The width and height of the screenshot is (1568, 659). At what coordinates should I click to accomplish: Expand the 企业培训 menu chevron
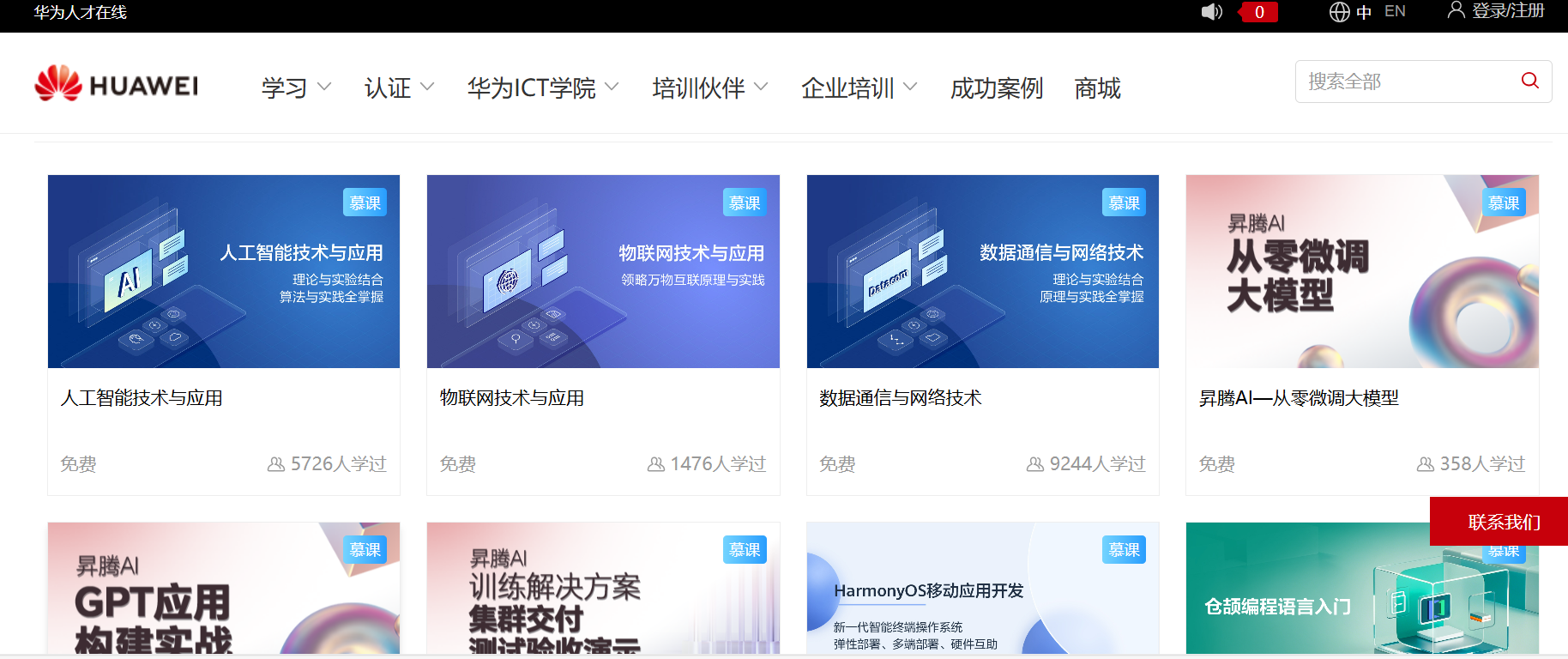click(x=910, y=87)
